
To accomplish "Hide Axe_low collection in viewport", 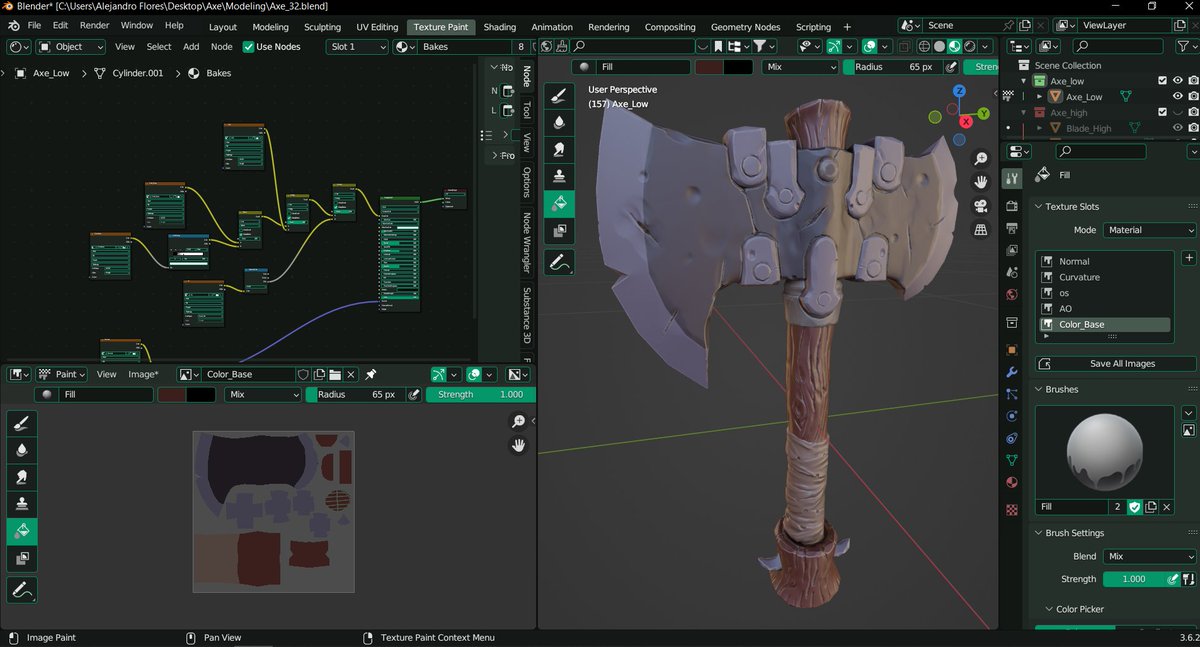I will (x=1178, y=81).
